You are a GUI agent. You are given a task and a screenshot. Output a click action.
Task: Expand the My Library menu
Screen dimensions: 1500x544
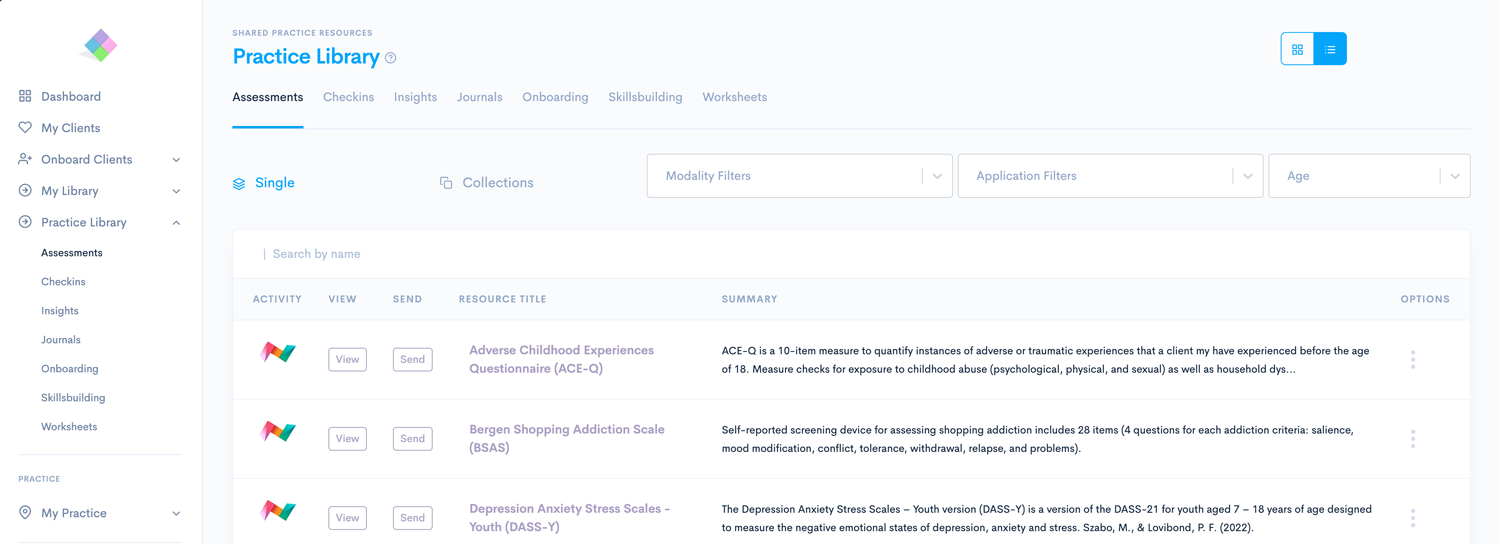(x=176, y=191)
